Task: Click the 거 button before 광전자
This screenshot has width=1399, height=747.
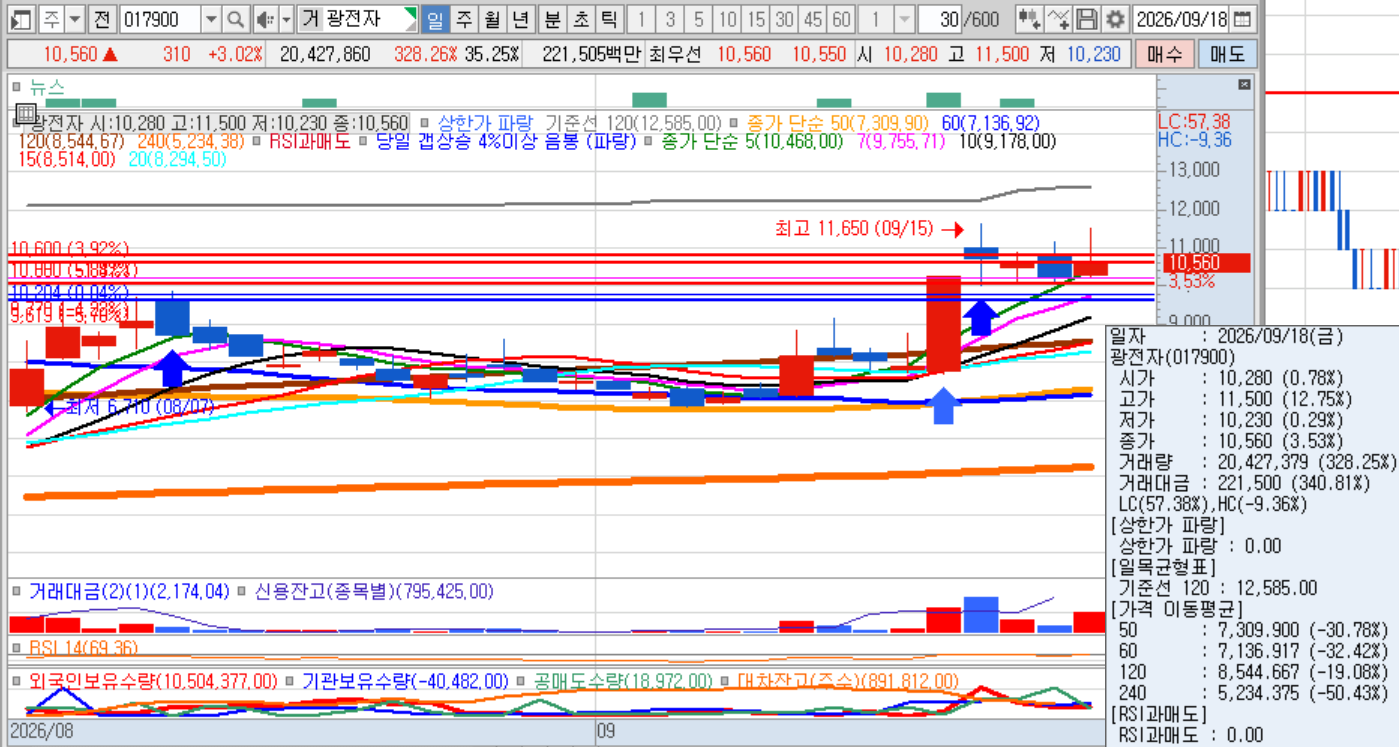Action: pyautogui.click(x=310, y=19)
